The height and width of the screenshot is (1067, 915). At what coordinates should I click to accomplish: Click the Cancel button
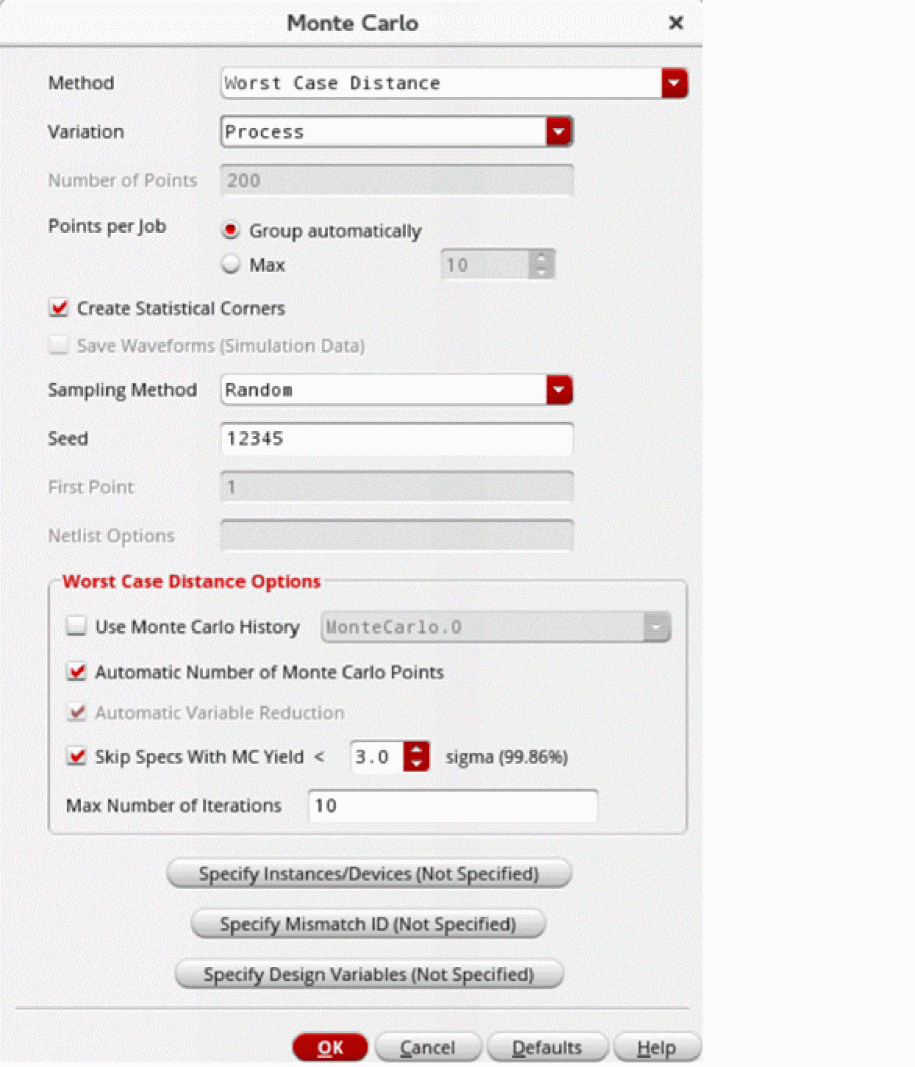(428, 1047)
